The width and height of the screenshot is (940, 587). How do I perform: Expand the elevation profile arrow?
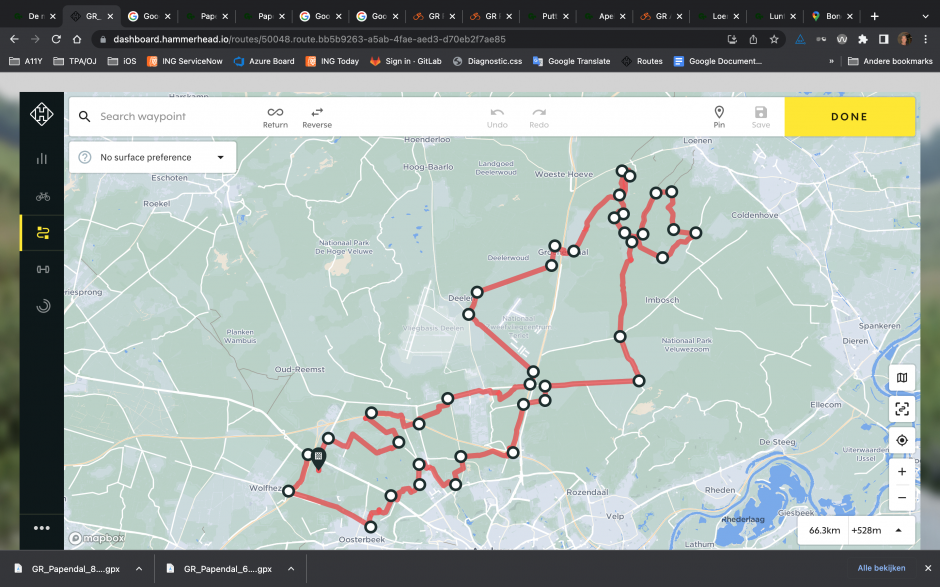898,530
